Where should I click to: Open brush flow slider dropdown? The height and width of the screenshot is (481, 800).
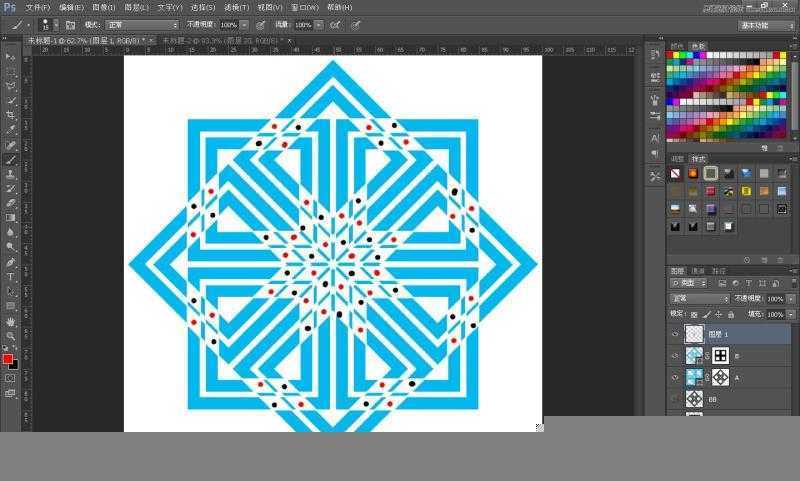click(x=319, y=24)
